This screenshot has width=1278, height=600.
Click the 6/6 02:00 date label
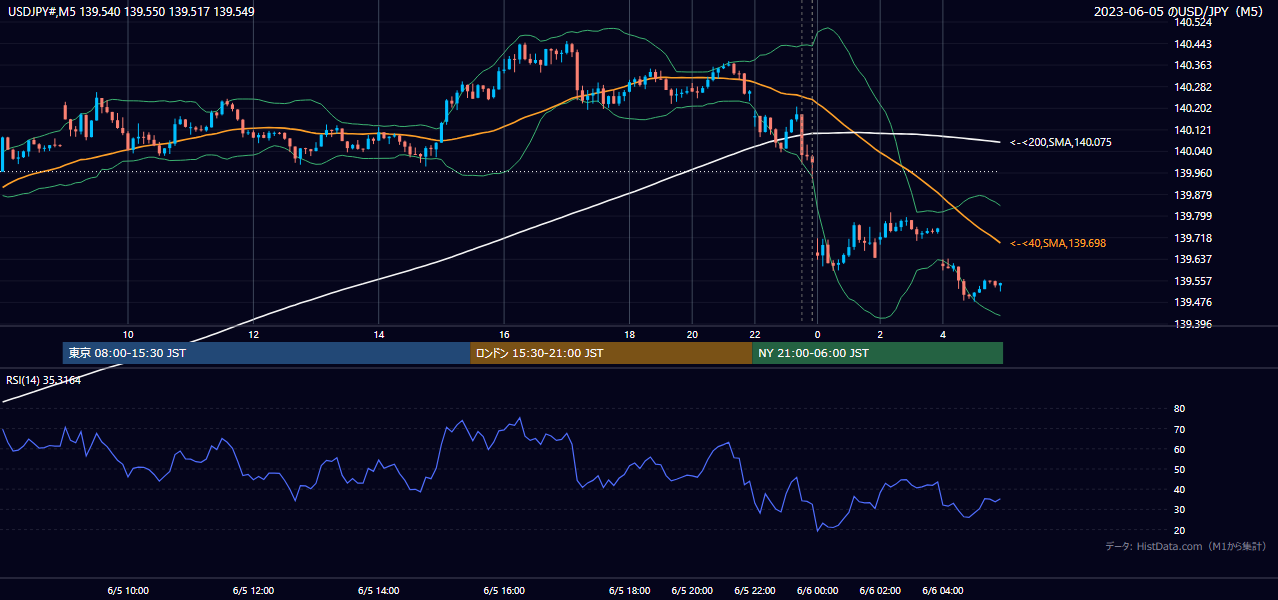coord(880,591)
